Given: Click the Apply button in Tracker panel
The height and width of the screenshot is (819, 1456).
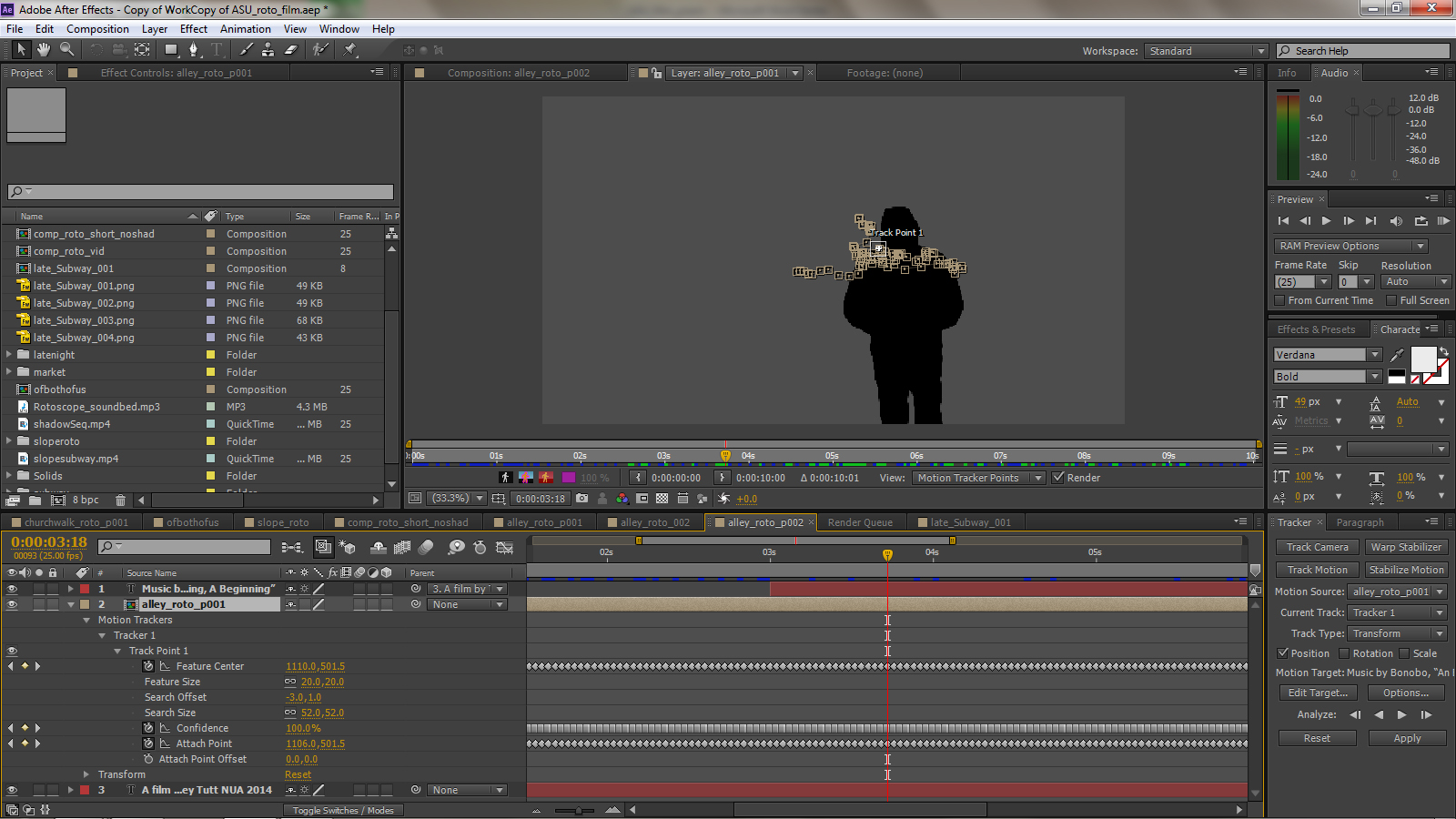Looking at the screenshot, I should point(1407,738).
